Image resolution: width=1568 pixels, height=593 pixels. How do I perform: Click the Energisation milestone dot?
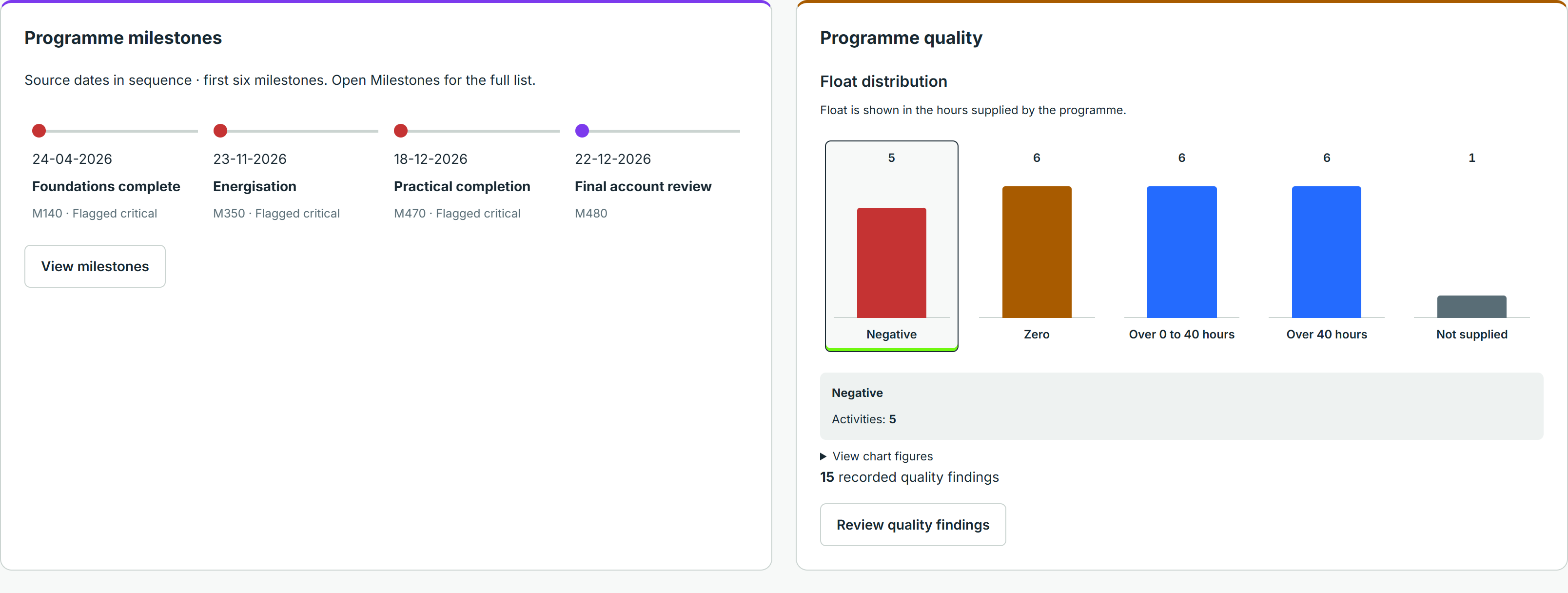[x=220, y=130]
